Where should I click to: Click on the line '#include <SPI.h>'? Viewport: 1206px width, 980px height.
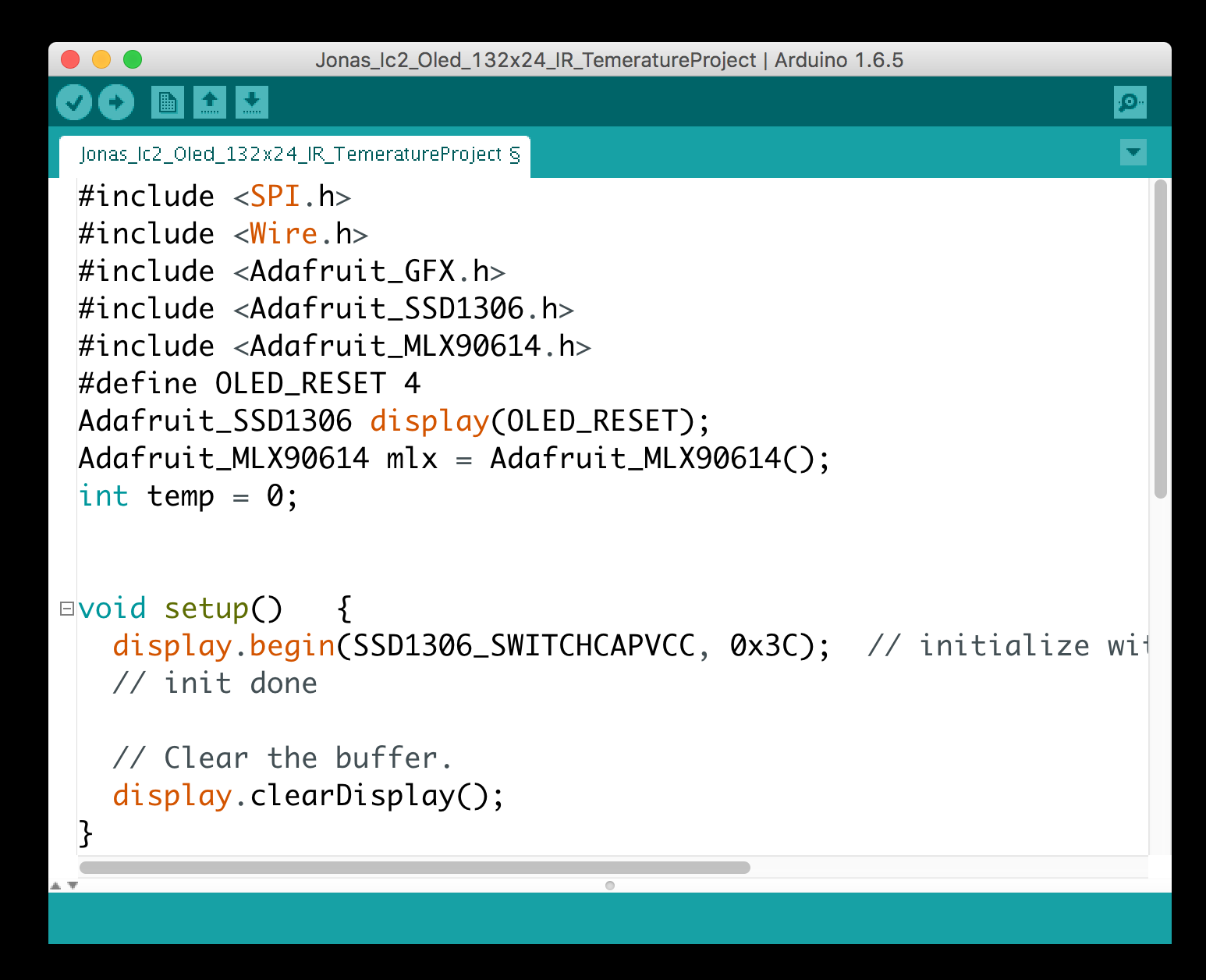point(215,197)
